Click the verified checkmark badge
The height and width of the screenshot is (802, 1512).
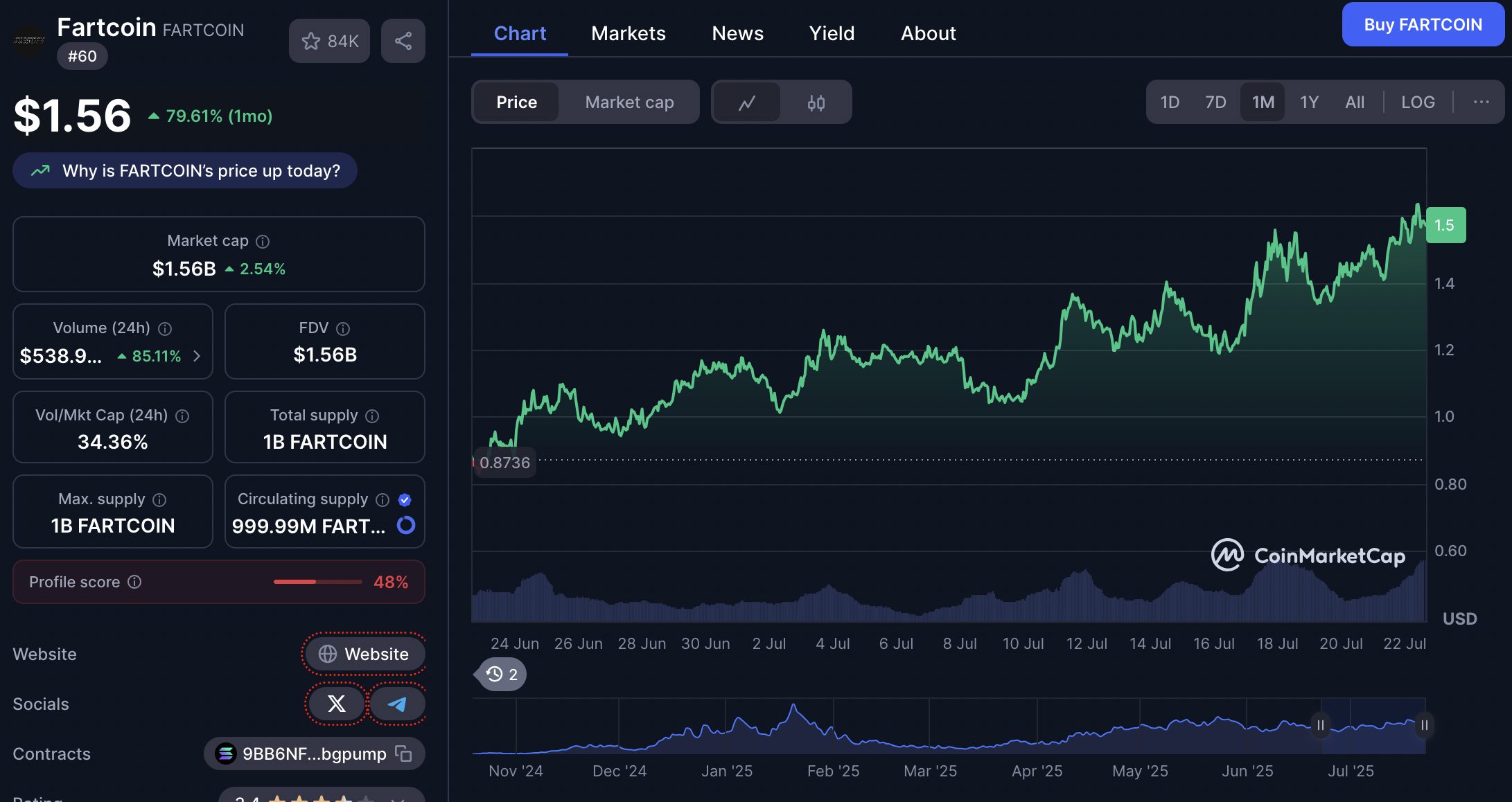point(405,500)
